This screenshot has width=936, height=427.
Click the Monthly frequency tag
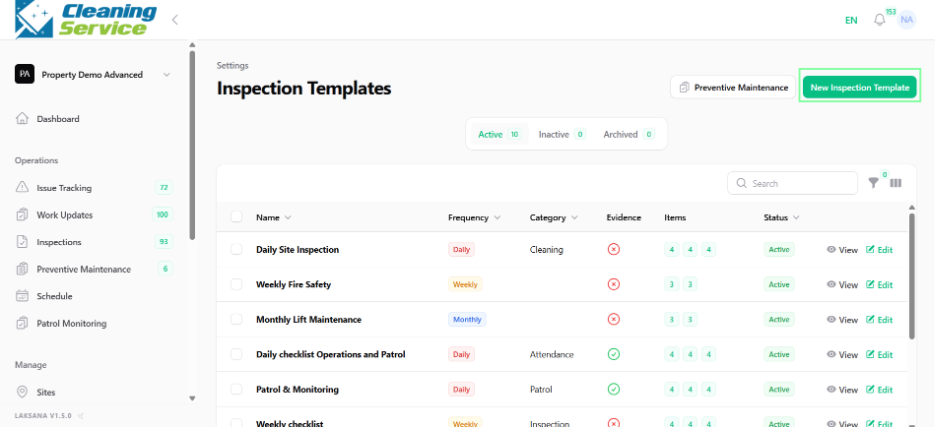(467, 320)
